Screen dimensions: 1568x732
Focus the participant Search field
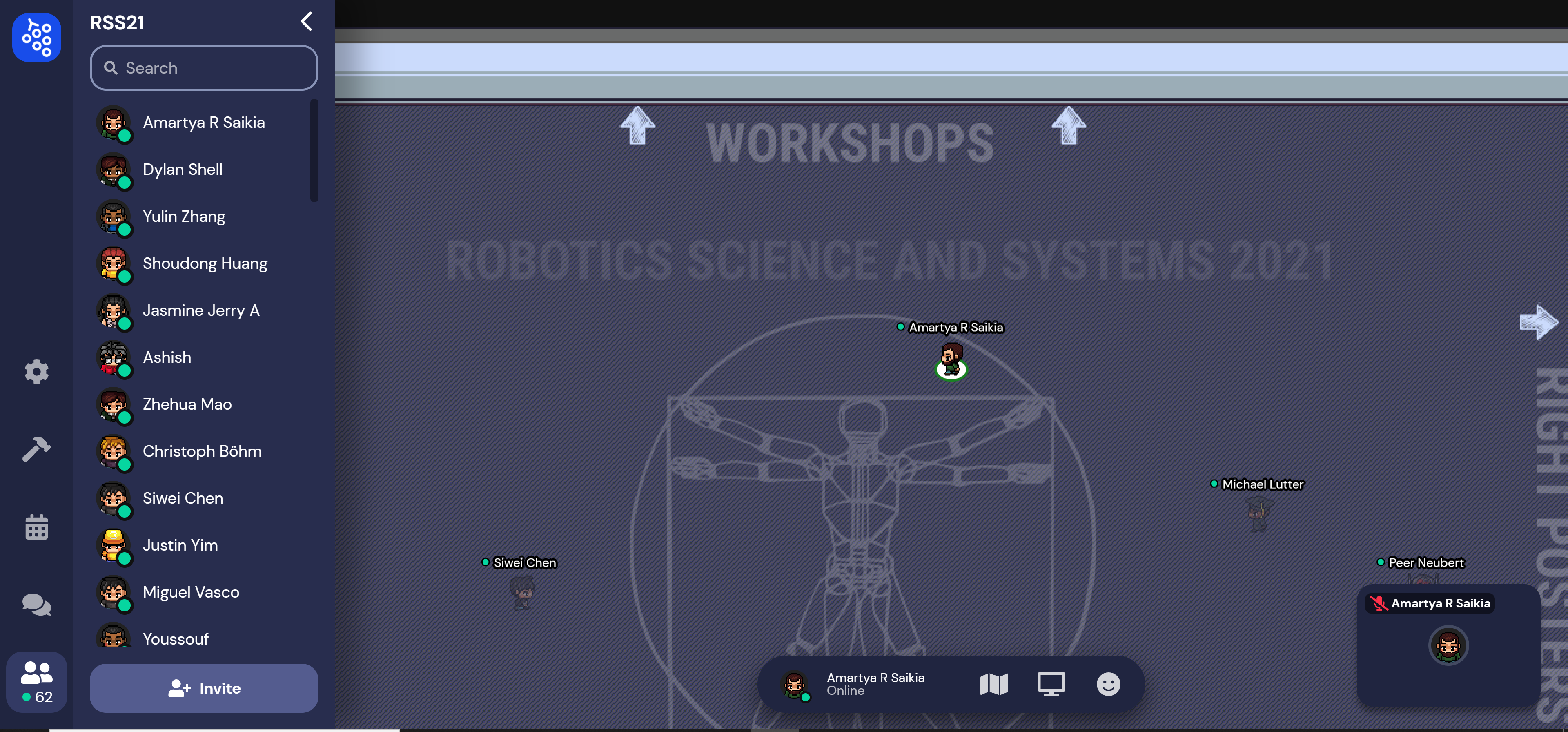(x=204, y=68)
